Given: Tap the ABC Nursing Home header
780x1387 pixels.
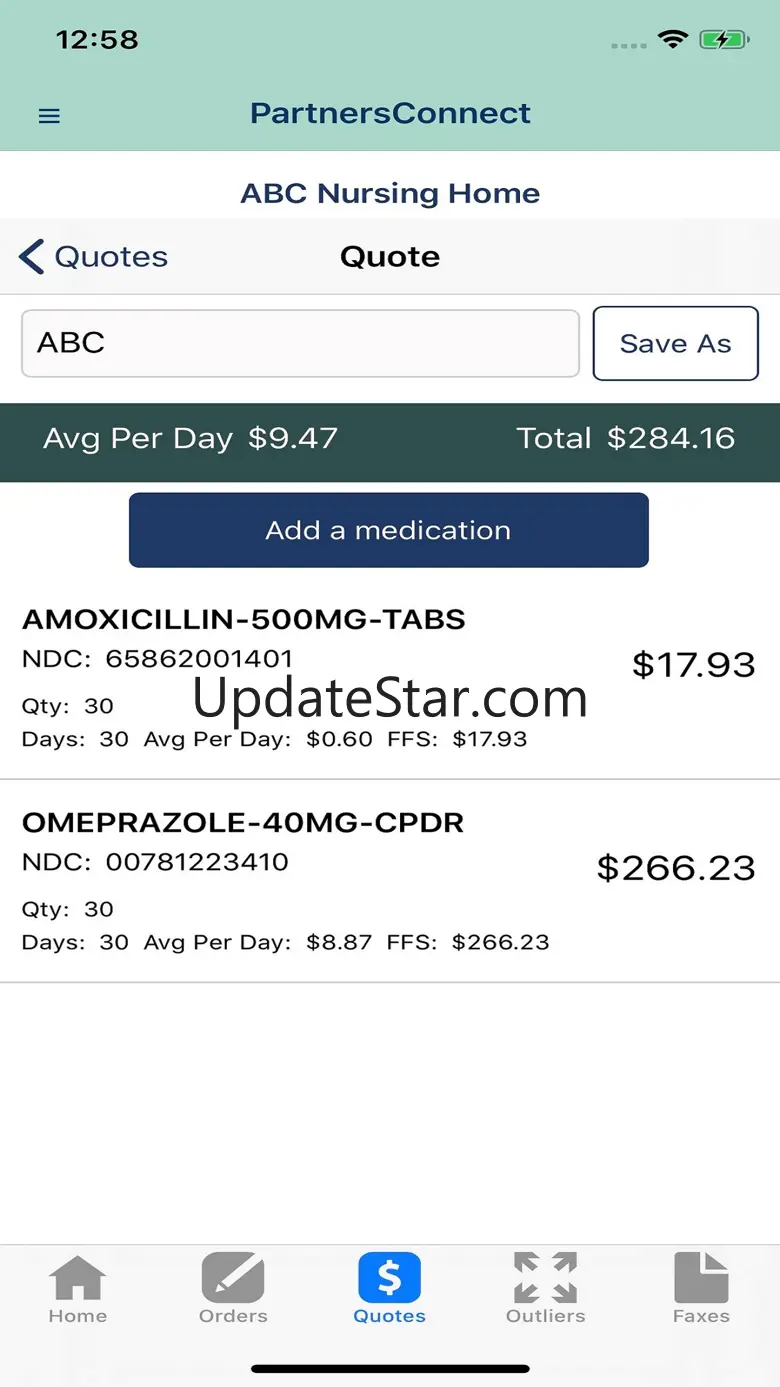Looking at the screenshot, I should (390, 193).
